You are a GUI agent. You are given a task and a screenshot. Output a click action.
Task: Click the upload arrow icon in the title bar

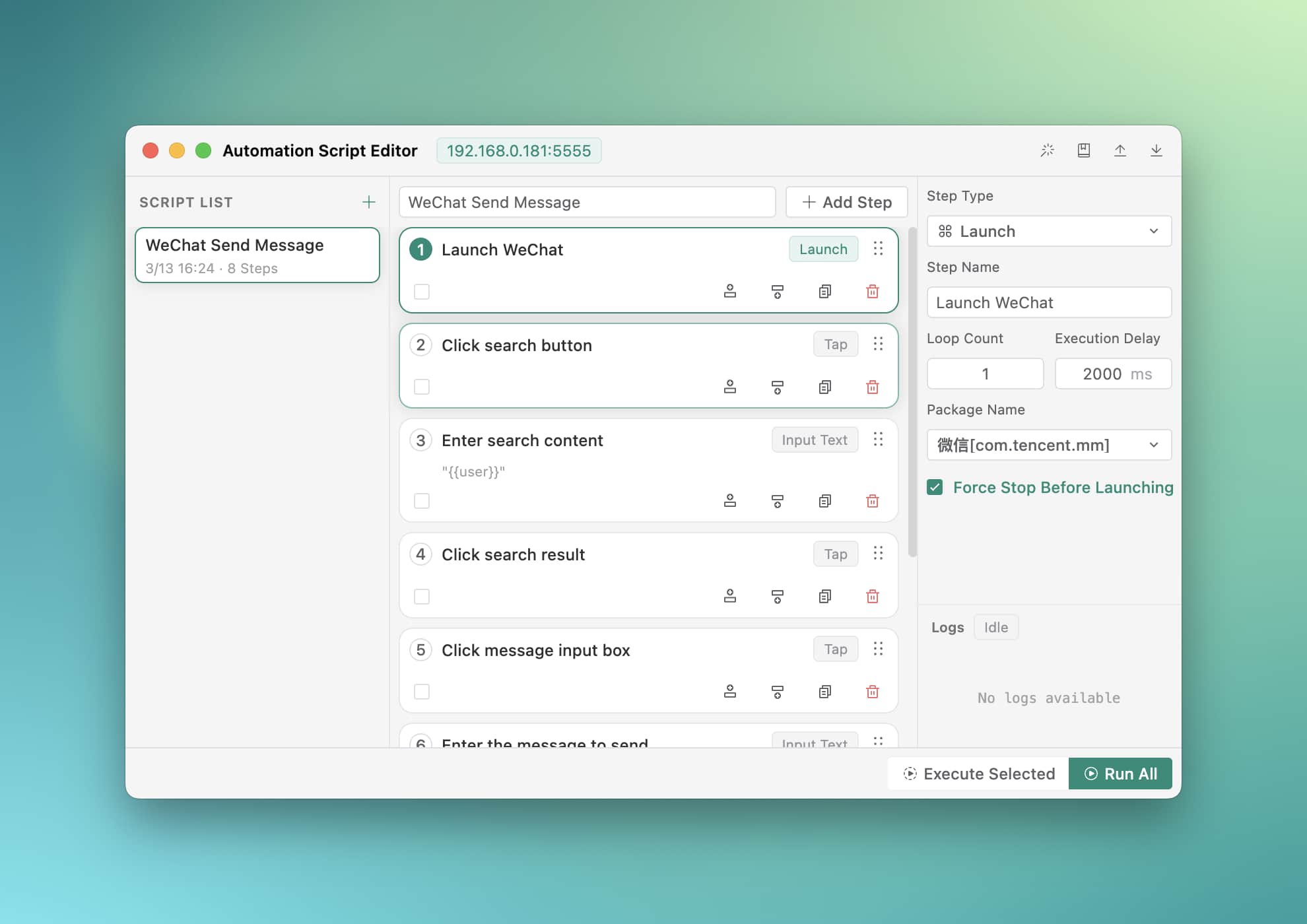point(1120,150)
